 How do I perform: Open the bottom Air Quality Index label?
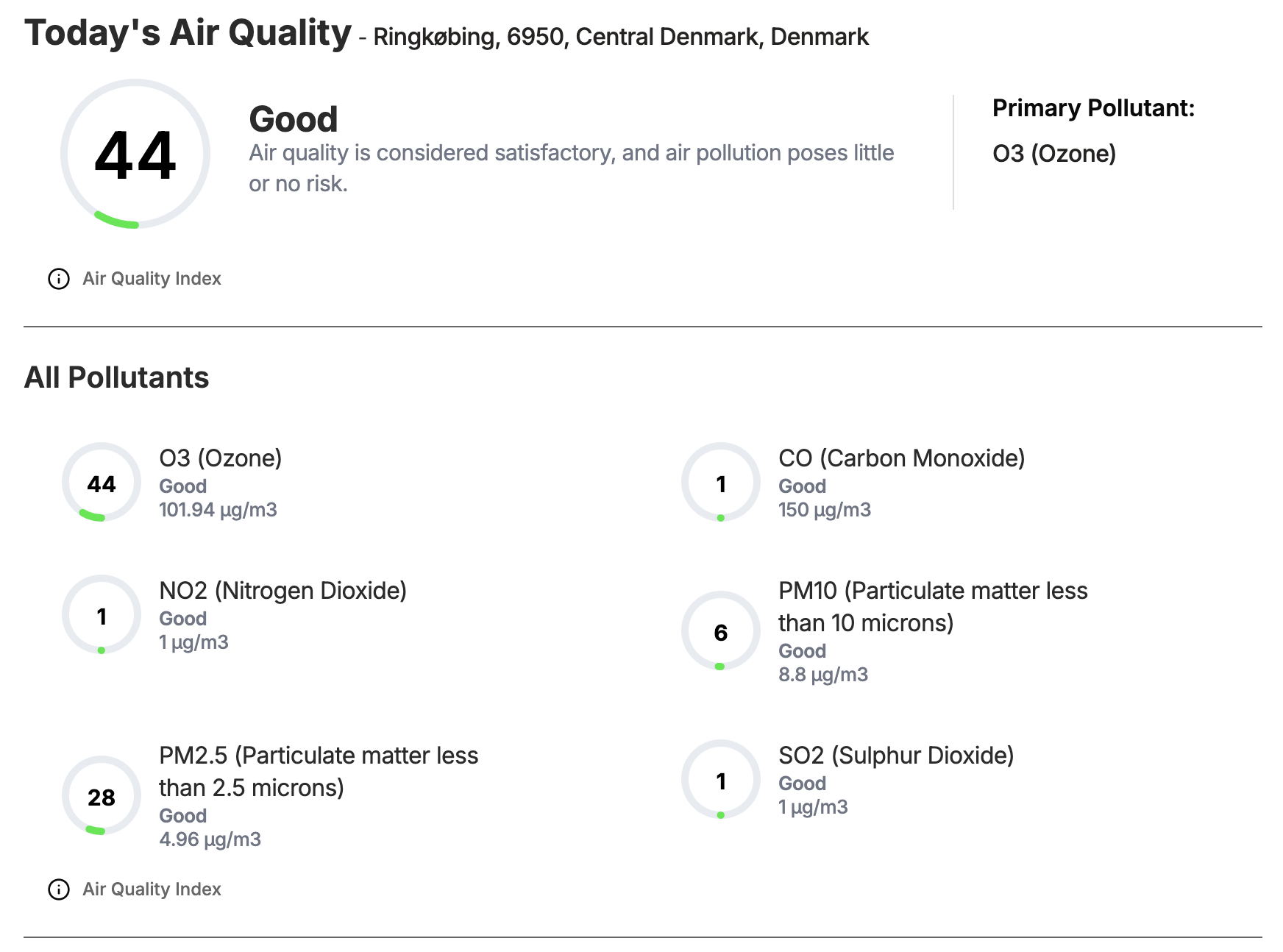(152, 889)
